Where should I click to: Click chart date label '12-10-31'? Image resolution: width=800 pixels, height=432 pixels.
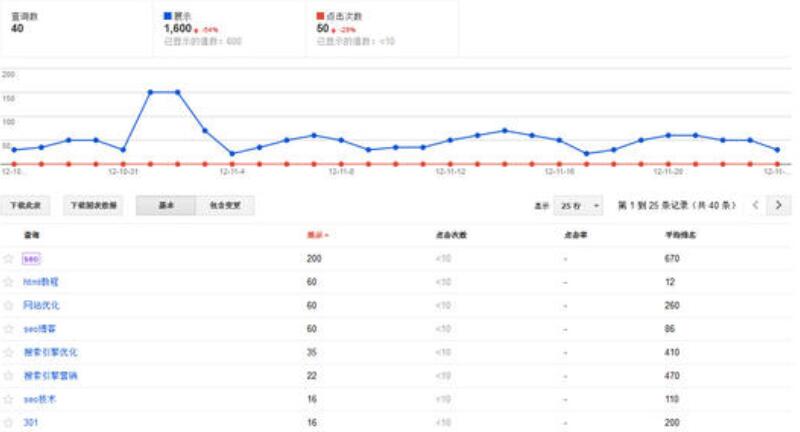click(123, 171)
